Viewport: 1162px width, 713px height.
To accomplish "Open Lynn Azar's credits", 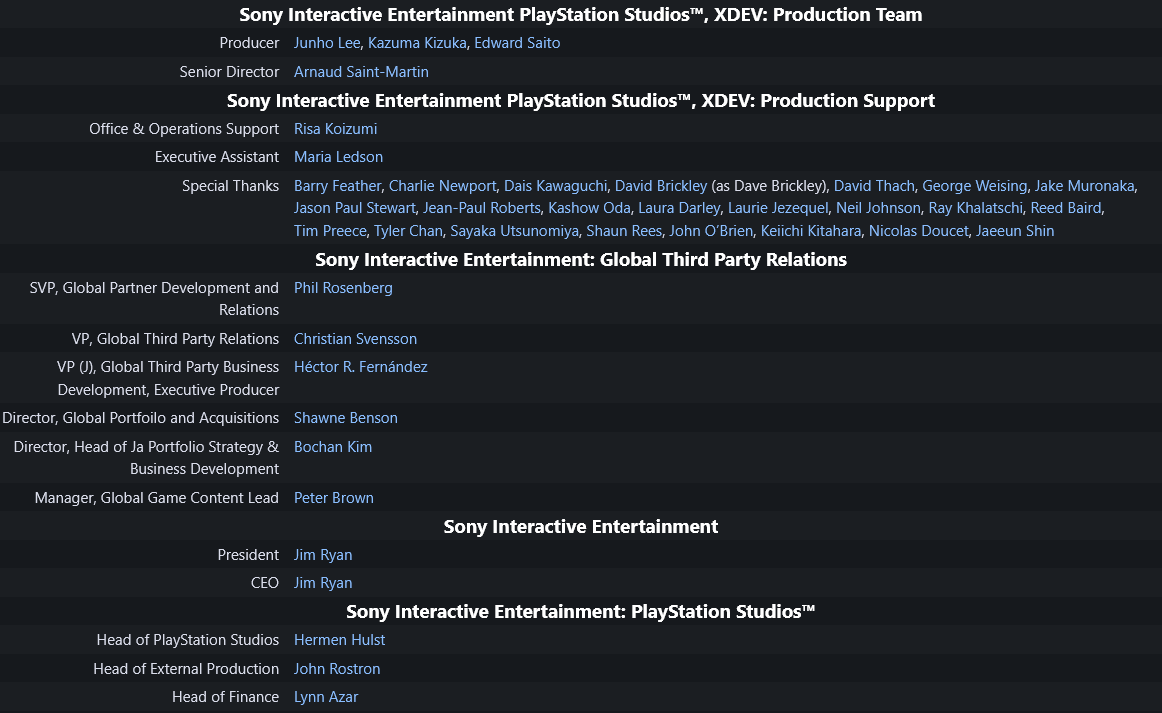I will [x=325, y=697].
